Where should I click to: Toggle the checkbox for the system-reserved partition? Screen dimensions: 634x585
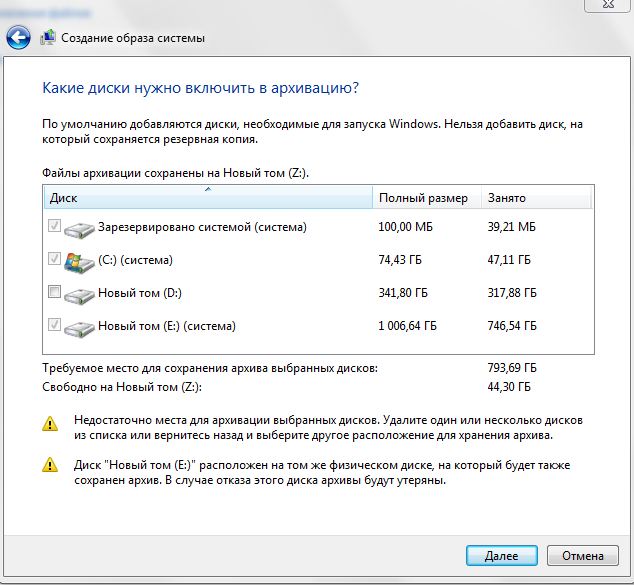tap(54, 225)
